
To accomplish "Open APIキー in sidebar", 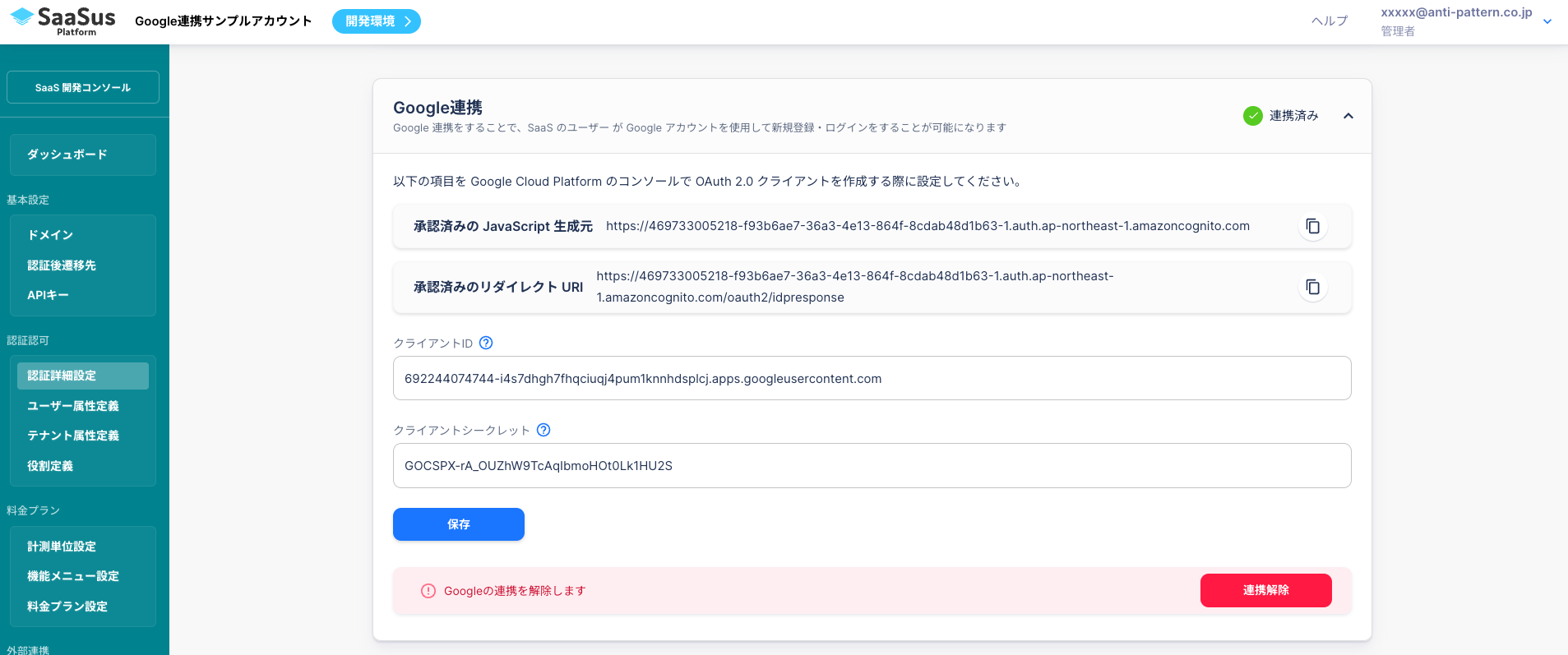I will point(48,295).
